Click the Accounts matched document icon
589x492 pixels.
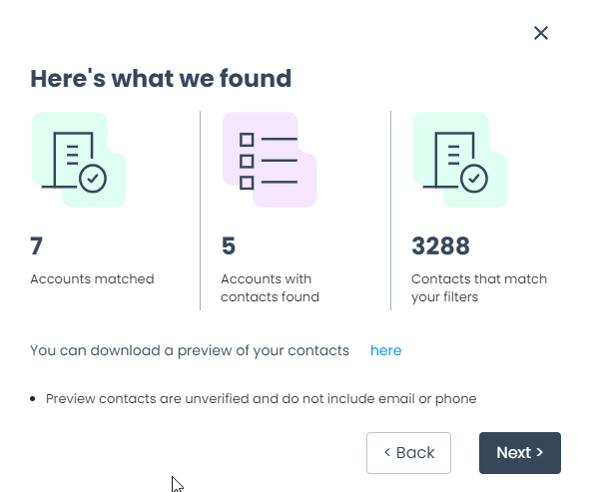click(79, 159)
